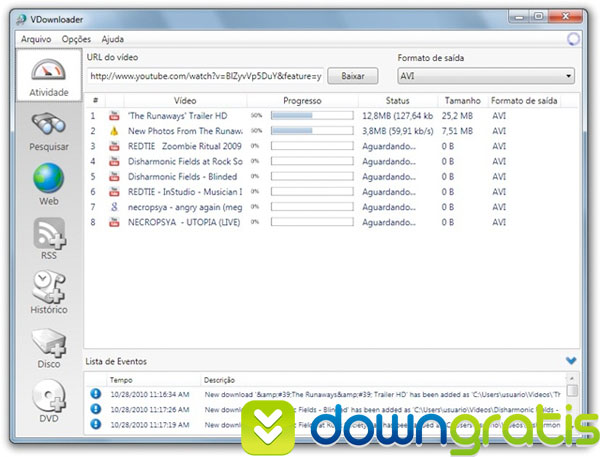The image size is (600, 457).
Task: Click warning icon of New Photos From The Runaways
Action: (x=114, y=131)
